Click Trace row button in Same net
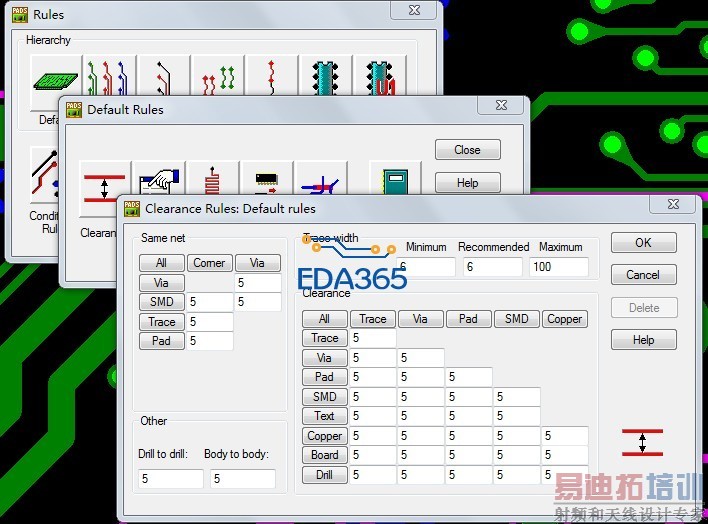 click(162, 322)
